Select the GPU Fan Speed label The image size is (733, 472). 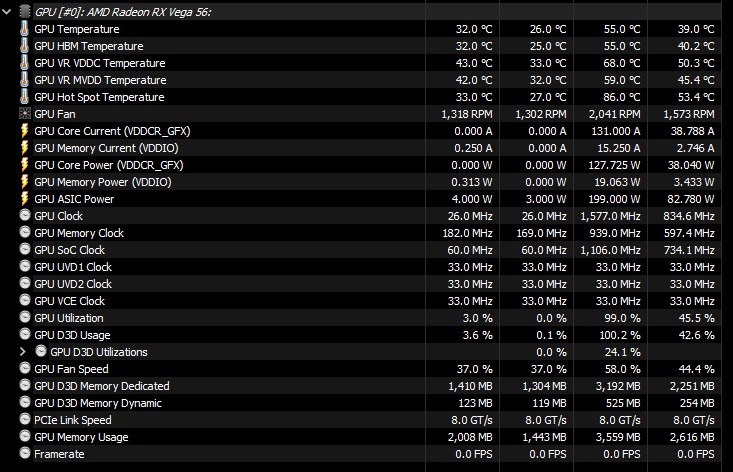click(71, 369)
